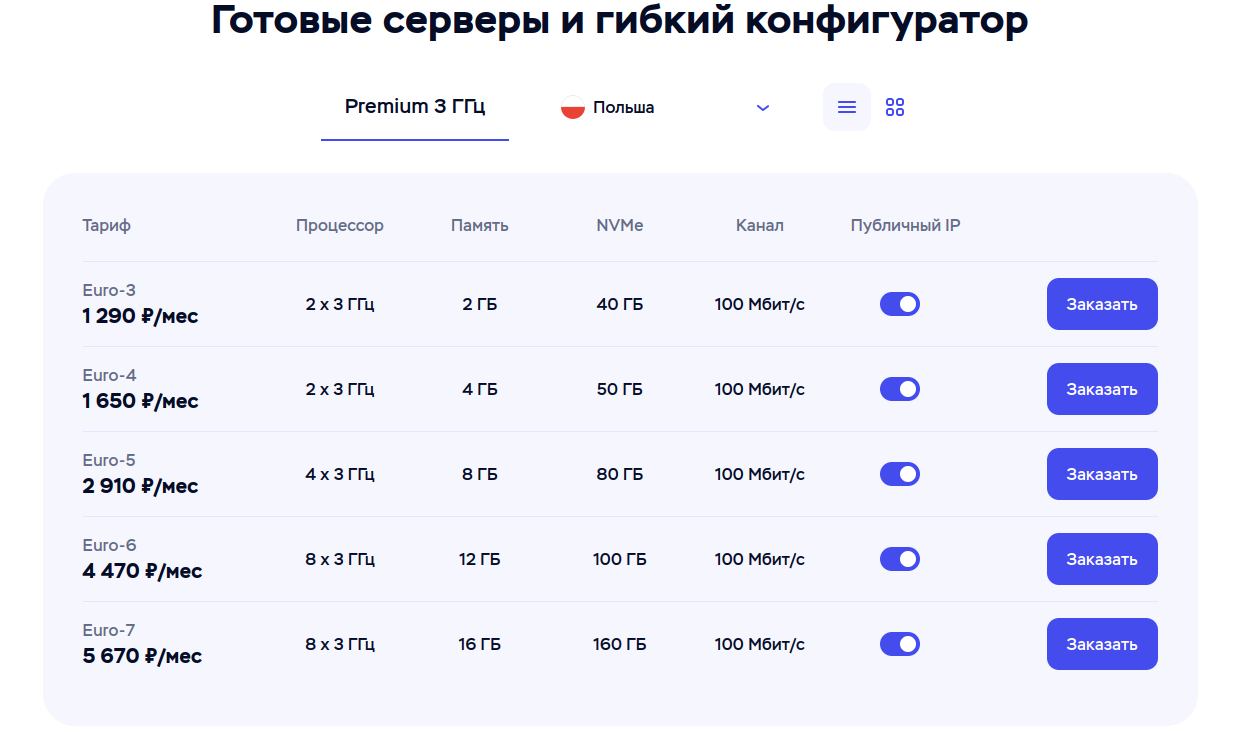Switch to grid view icon
This screenshot has height=732, width=1247.
(895, 107)
